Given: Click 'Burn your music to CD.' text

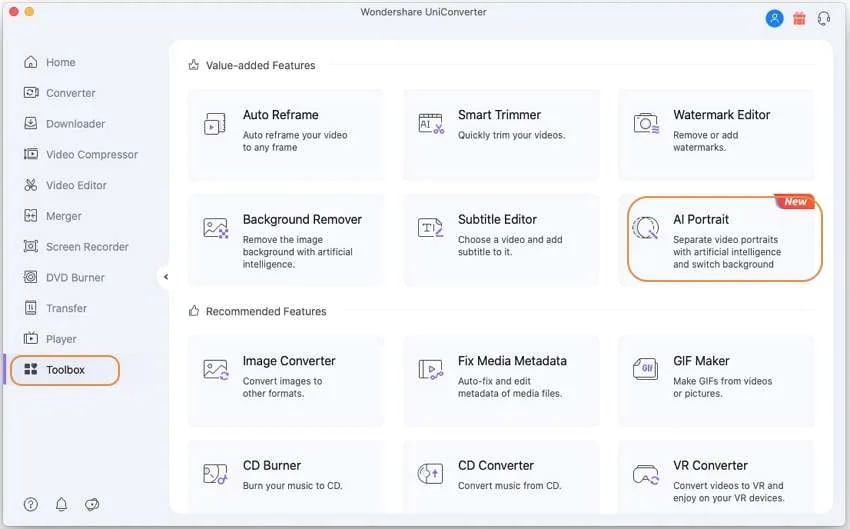Looking at the screenshot, I should click(292, 486).
